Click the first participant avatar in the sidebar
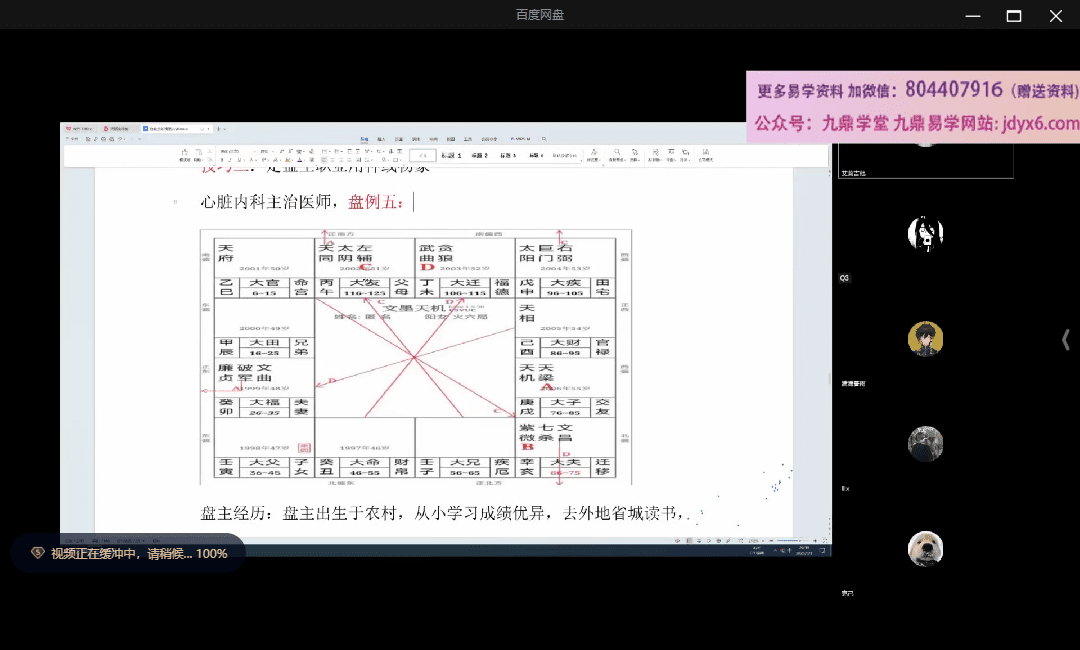 pos(925,233)
